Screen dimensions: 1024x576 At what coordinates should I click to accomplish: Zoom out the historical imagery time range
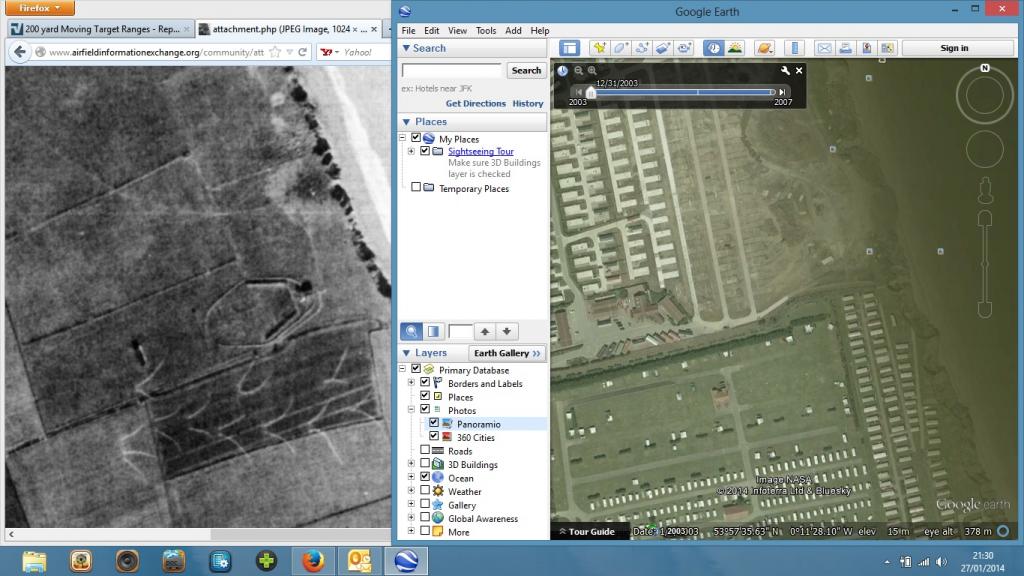point(579,71)
